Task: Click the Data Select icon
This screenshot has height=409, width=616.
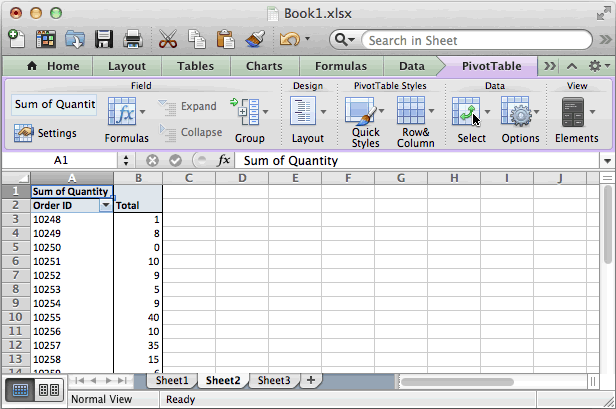Action: pyautogui.click(x=466, y=112)
